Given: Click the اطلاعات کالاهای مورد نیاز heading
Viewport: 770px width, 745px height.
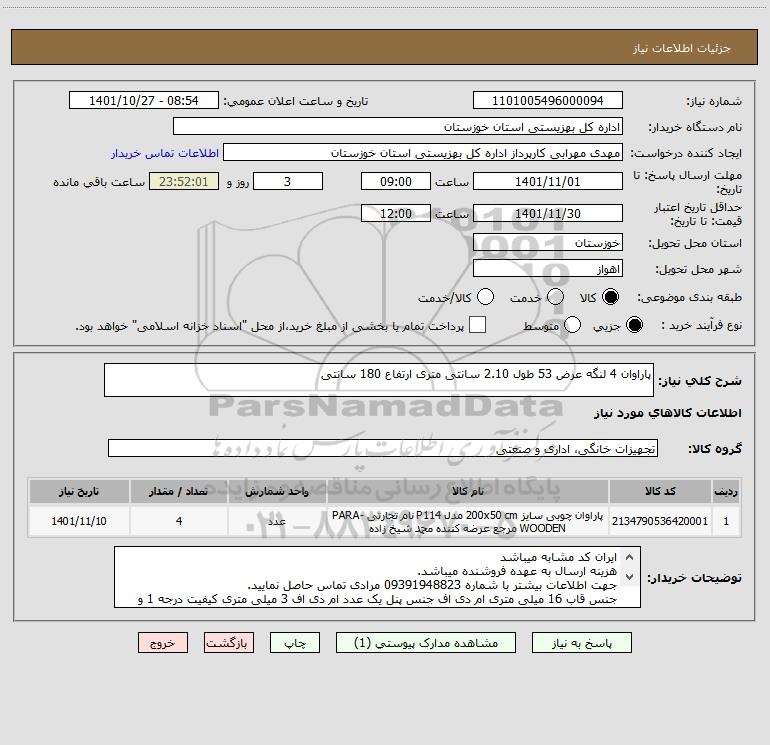Looking at the screenshot, I should pyautogui.click(x=668, y=413).
